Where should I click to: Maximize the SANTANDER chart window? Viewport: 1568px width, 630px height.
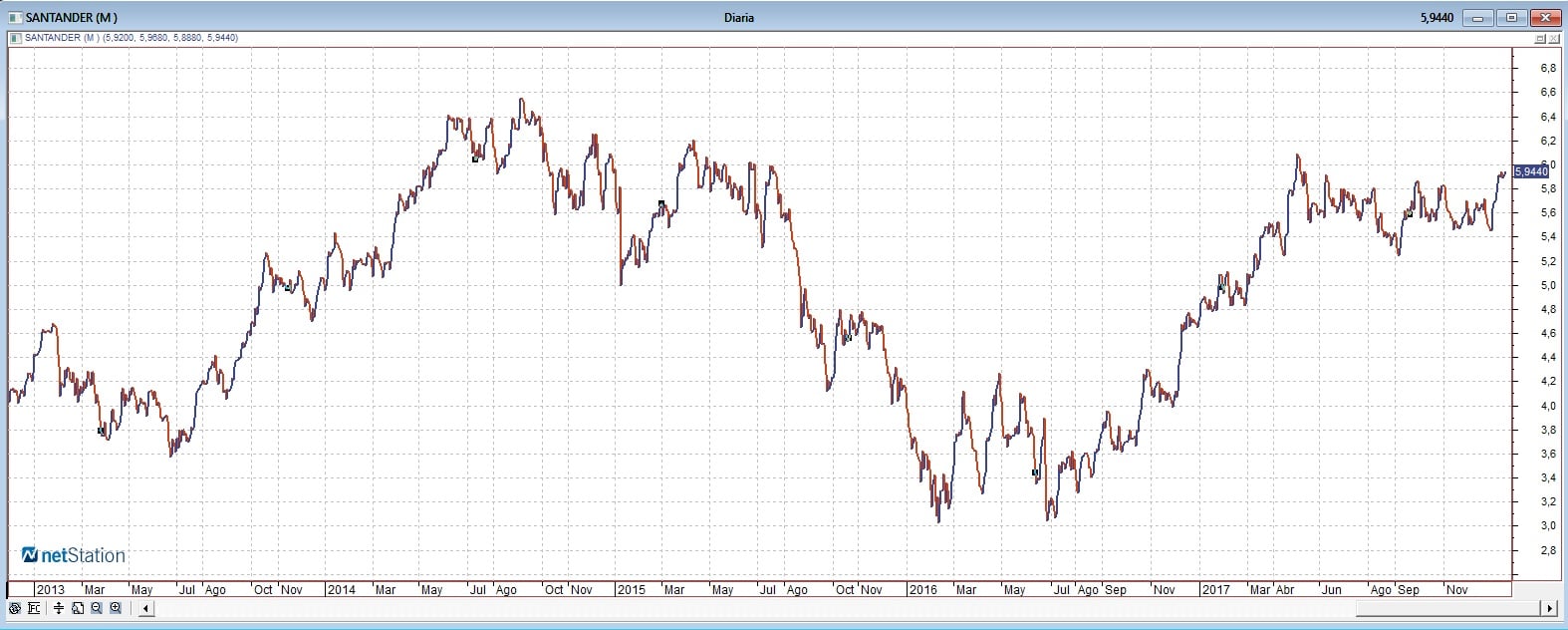tap(1512, 18)
